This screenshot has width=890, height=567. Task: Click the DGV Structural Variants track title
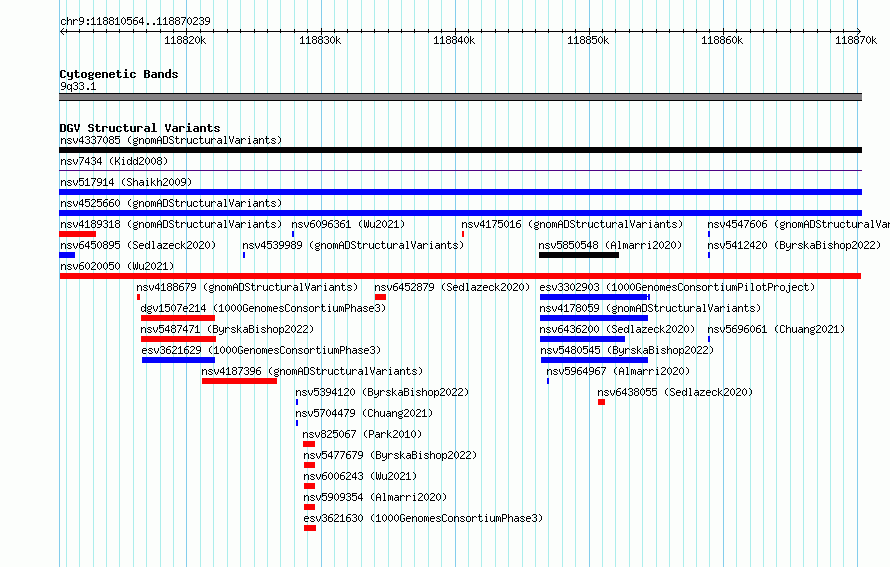tap(140, 128)
